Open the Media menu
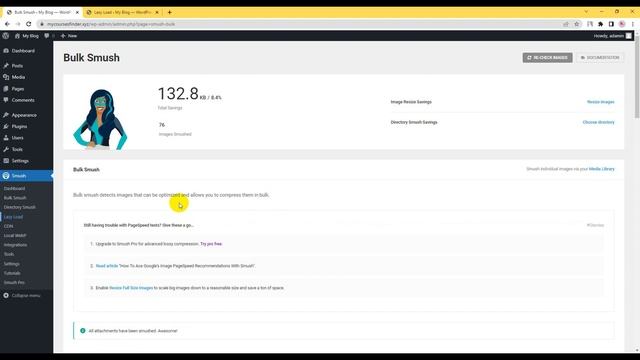Screen dimensions: 640x360 point(18,77)
